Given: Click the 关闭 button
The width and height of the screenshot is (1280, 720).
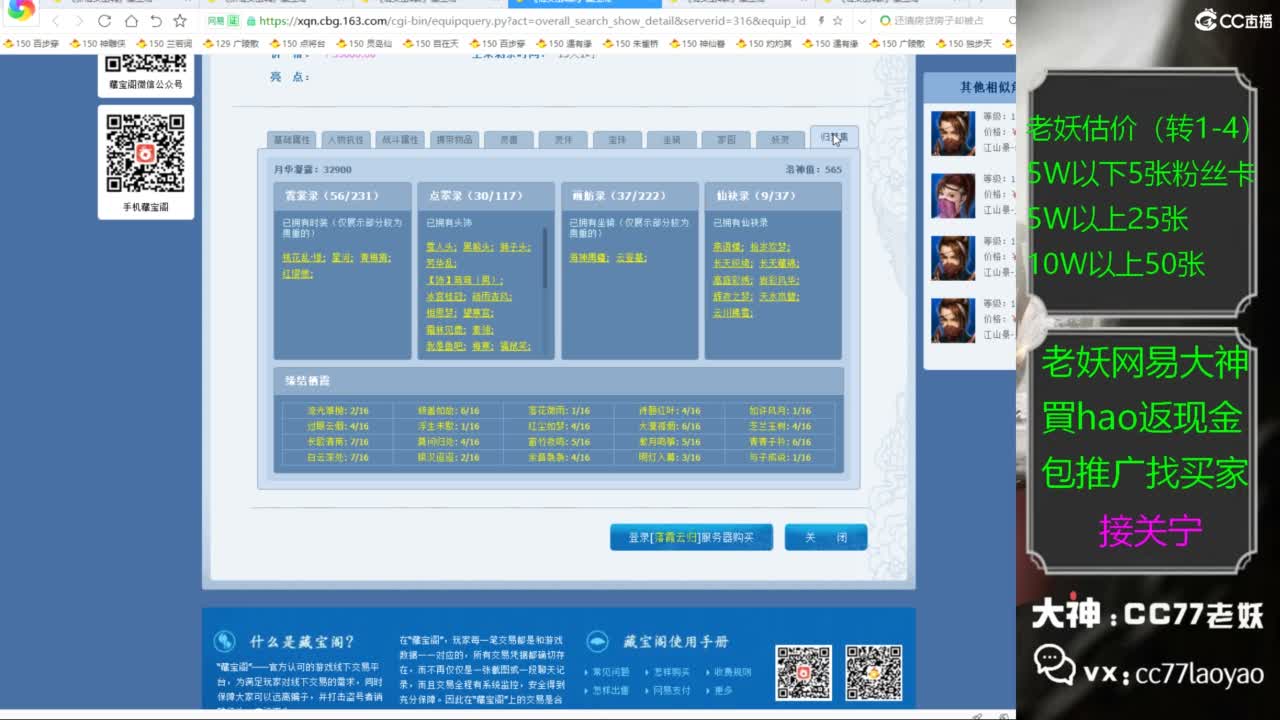Looking at the screenshot, I should [826, 537].
